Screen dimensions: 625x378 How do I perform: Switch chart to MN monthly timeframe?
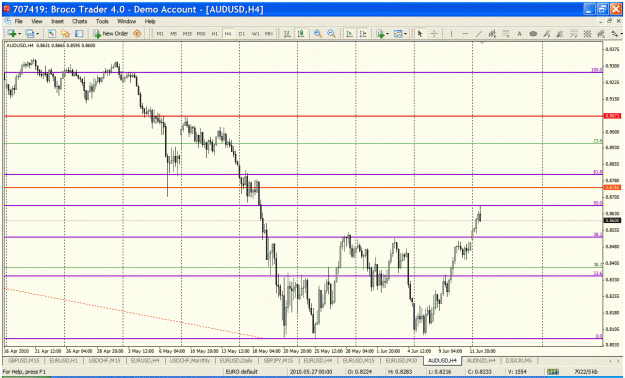269,34
